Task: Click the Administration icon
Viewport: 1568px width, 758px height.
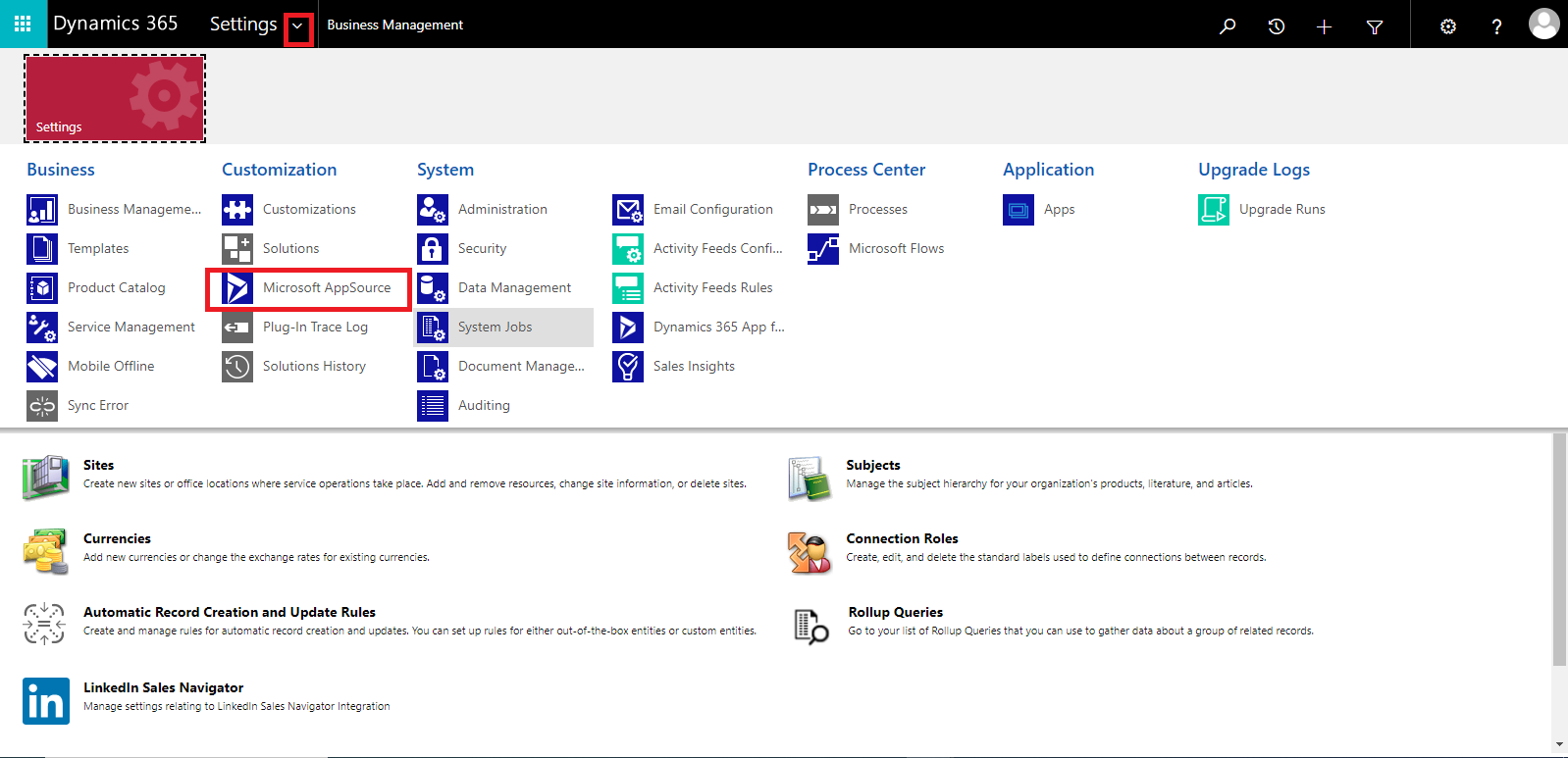Action: click(x=433, y=210)
